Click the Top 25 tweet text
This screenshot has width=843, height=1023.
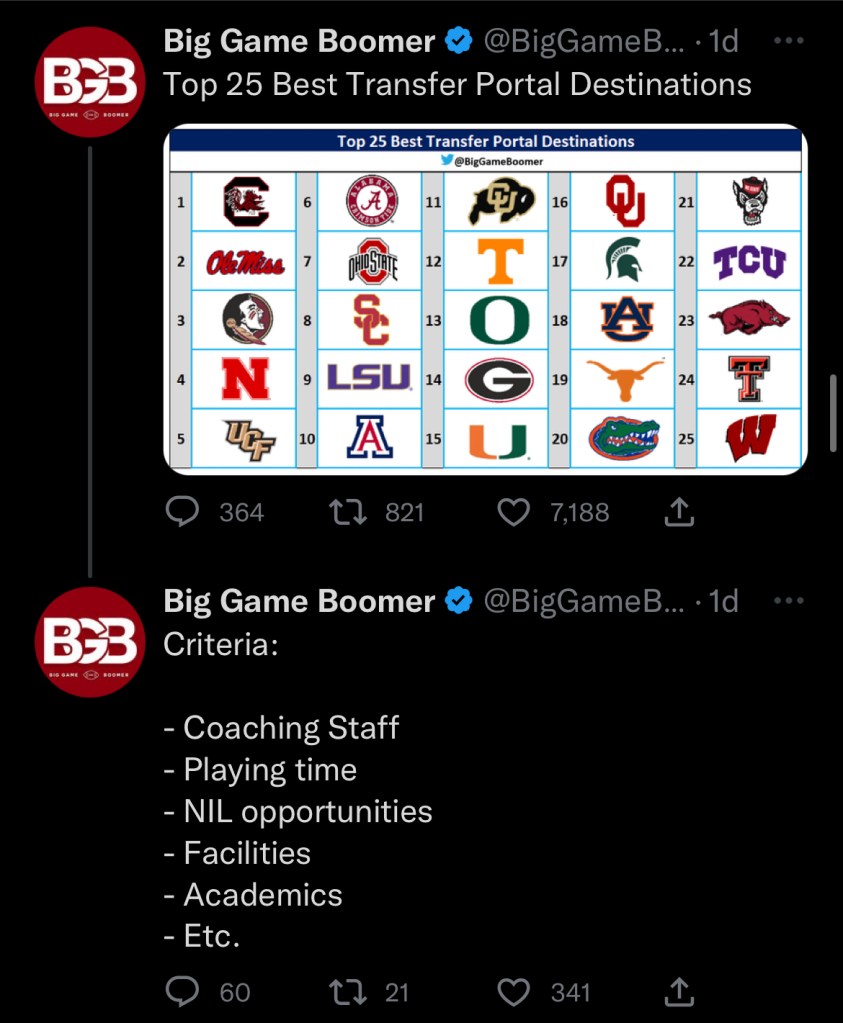457,84
